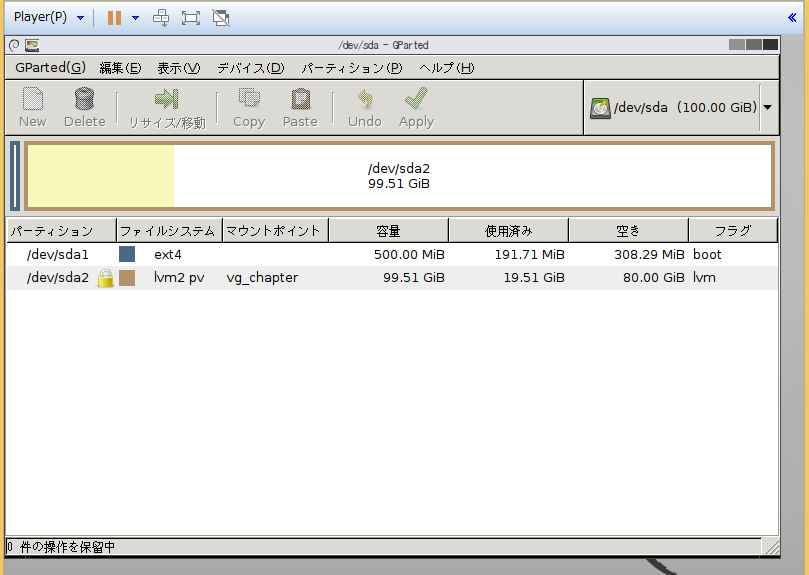The image size is (809, 575).
Task: Select /dev/sda2 block in the disk map
Action: point(399,176)
